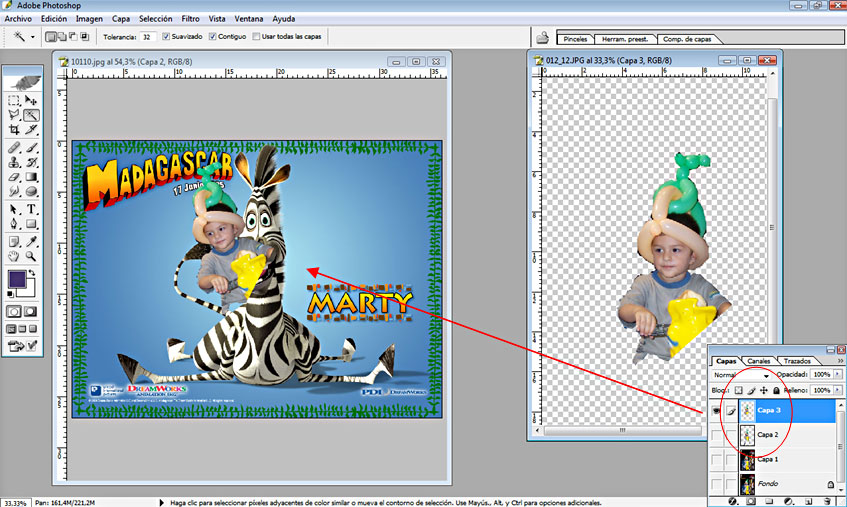The image size is (847, 507).
Task: Switch to the Canales tab
Action: pos(759,361)
